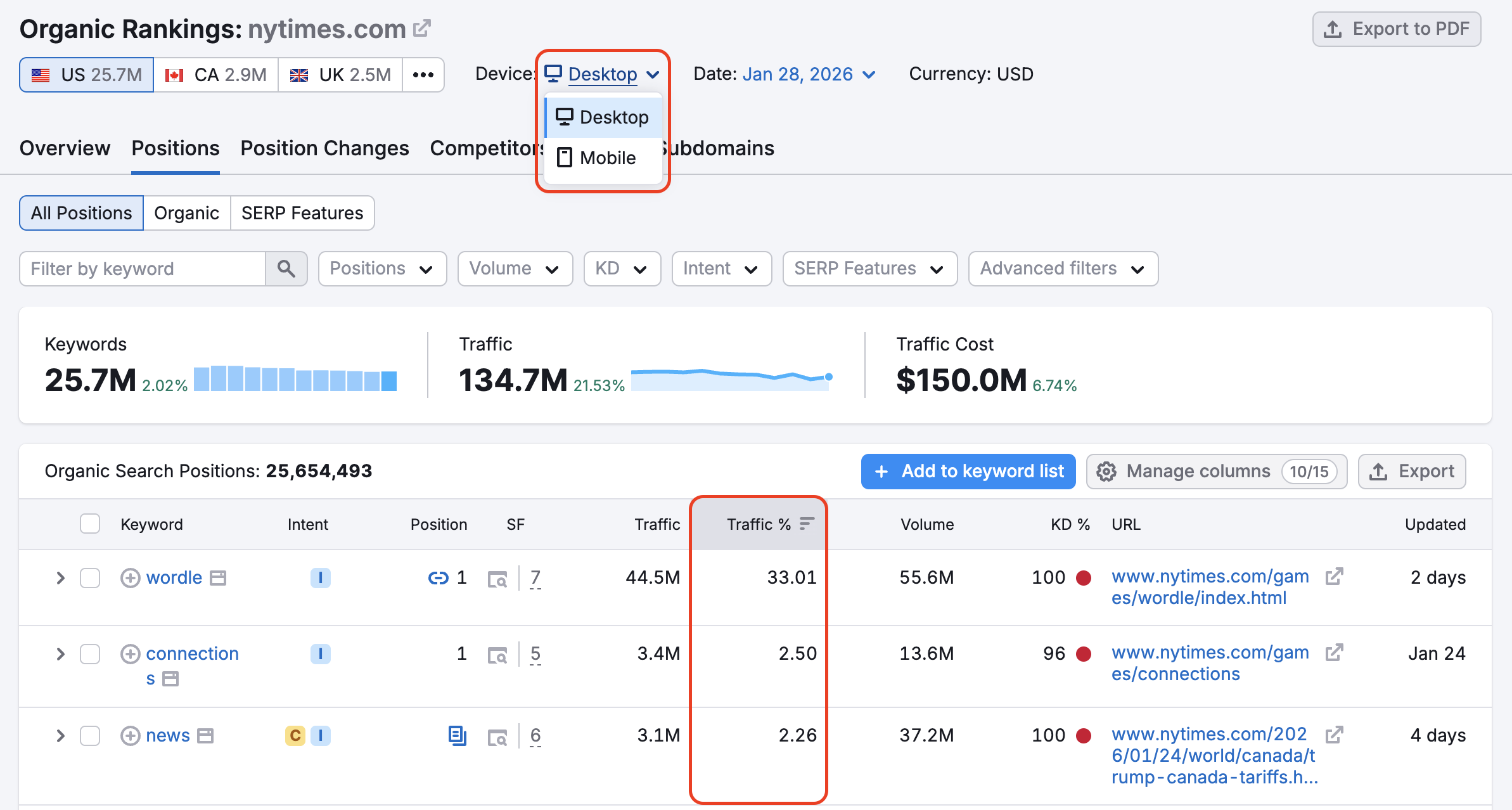1512x810 pixels.
Task: Open Manage columns settings gear
Action: 1107,471
